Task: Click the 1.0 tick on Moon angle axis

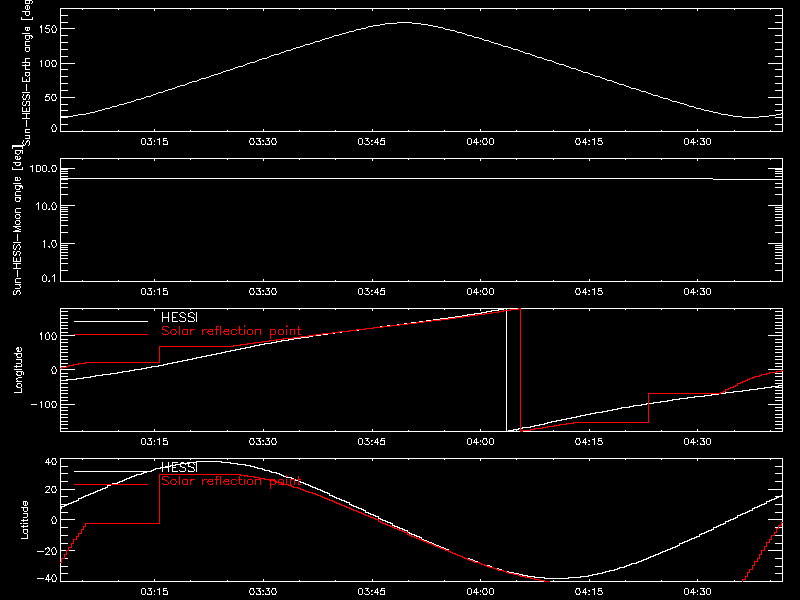Action: [49, 244]
